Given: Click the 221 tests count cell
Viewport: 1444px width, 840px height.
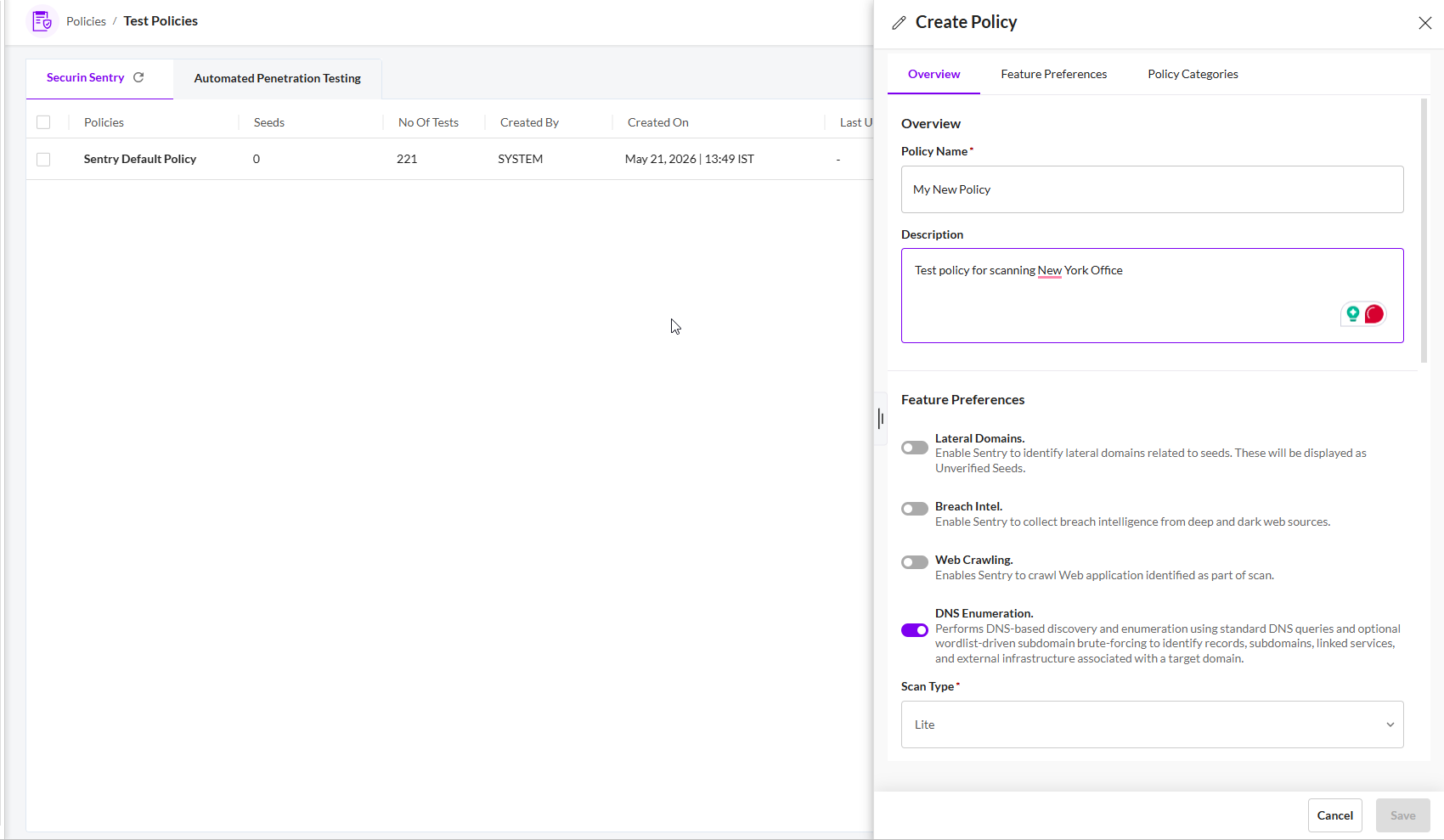Looking at the screenshot, I should click(407, 159).
